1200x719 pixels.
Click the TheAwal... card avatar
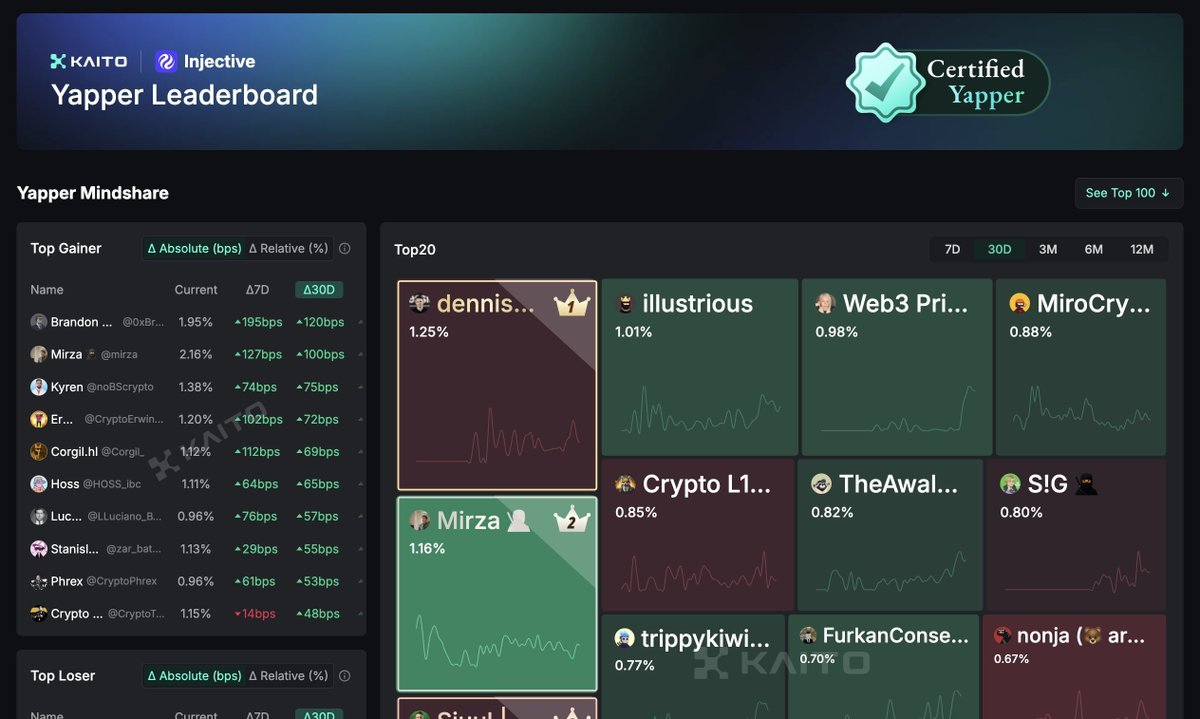(821, 484)
